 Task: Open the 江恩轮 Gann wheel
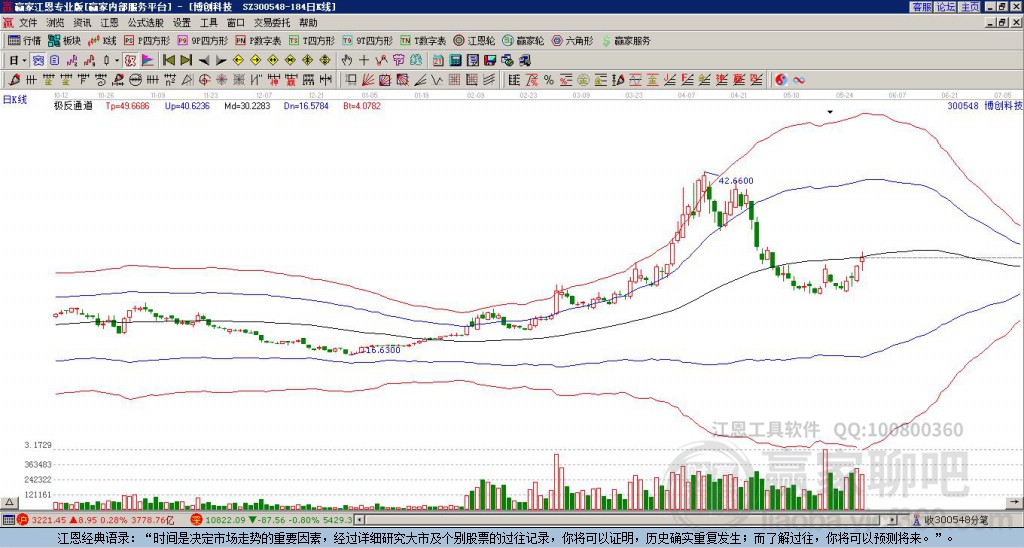click(x=474, y=40)
